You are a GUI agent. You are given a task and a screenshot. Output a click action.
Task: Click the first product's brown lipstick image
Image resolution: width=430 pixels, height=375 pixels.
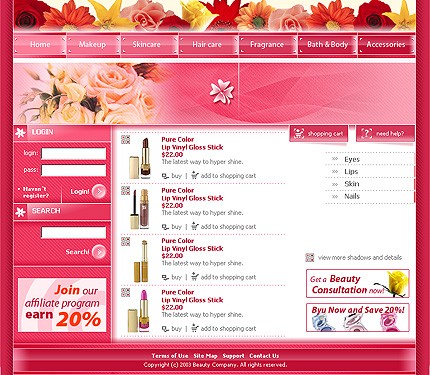(x=139, y=158)
